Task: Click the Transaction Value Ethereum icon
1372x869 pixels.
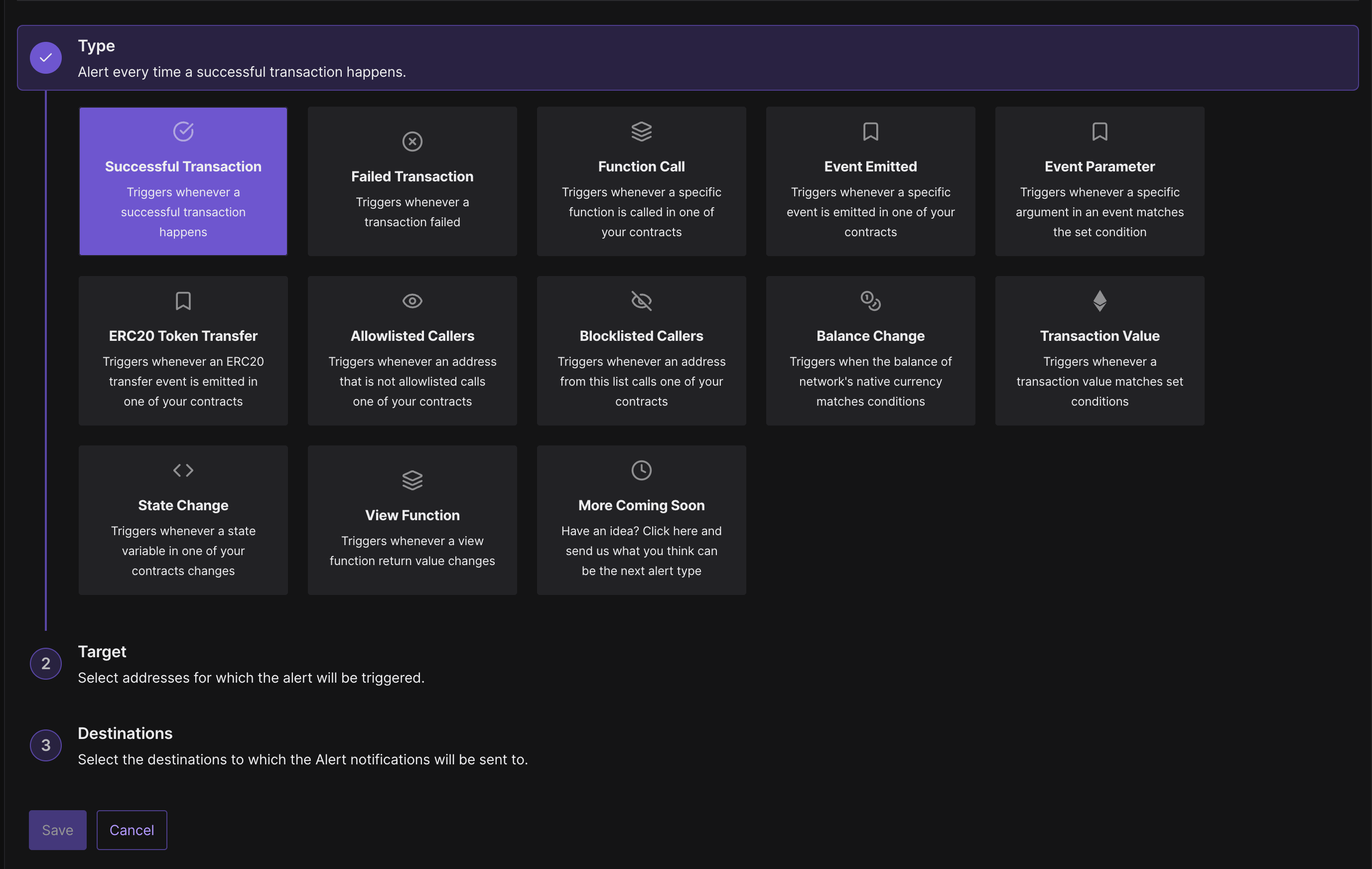Action: tap(1099, 300)
